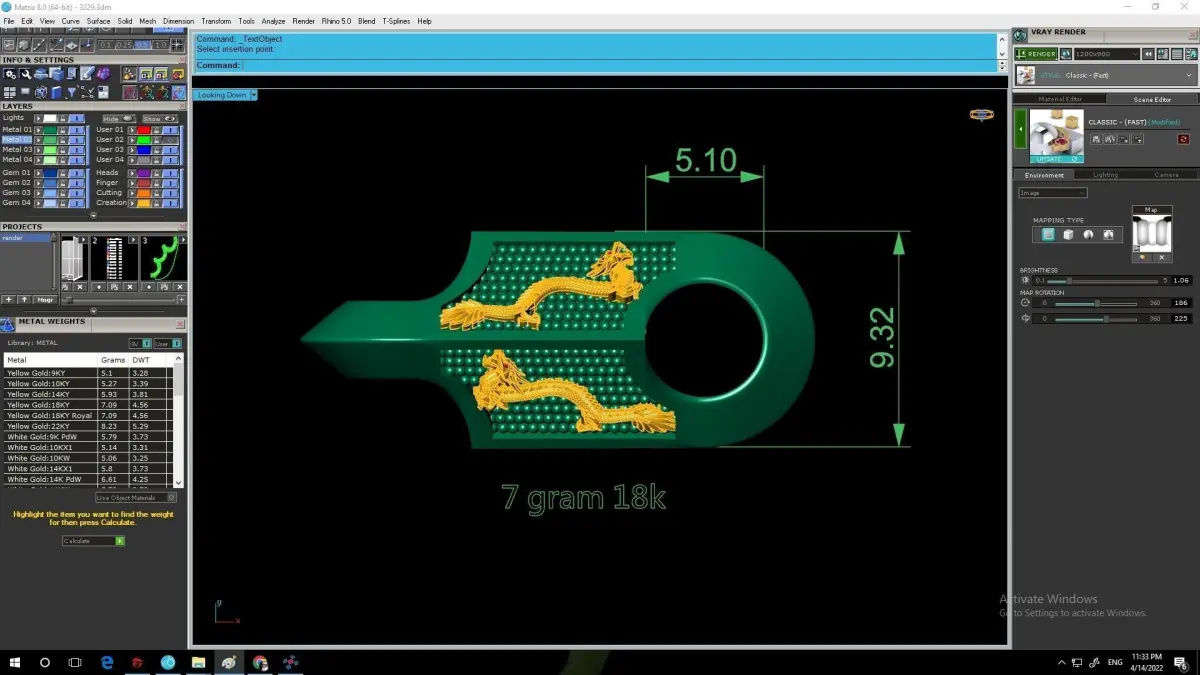
Task: Click the pencil edit icon in Info & Settings
Action: [87, 73]
